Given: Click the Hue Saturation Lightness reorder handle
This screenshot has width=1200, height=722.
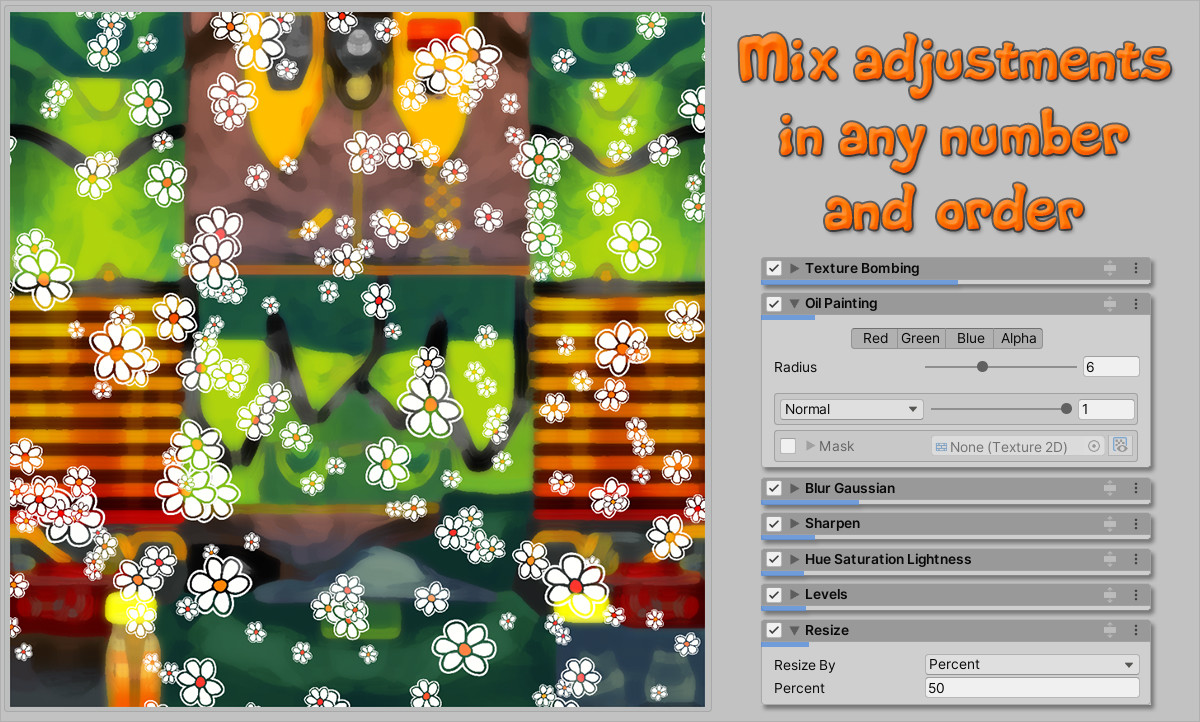Looking at the screenshot, I should click(1110, 559).
